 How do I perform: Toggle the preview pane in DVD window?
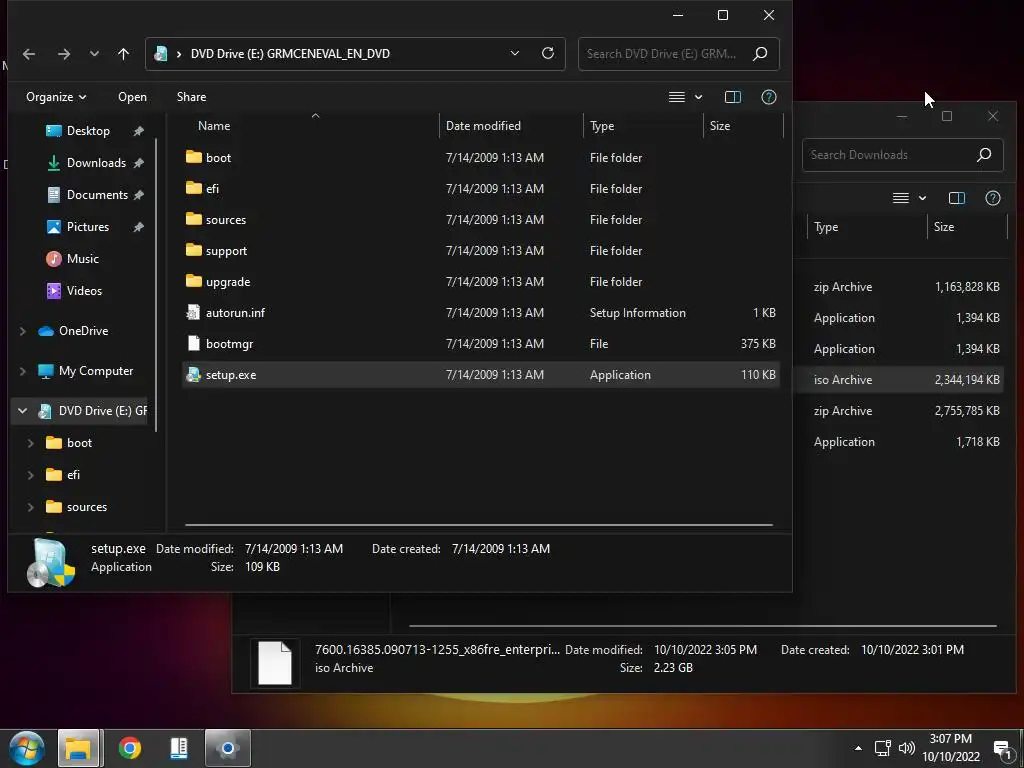[733, 97]
